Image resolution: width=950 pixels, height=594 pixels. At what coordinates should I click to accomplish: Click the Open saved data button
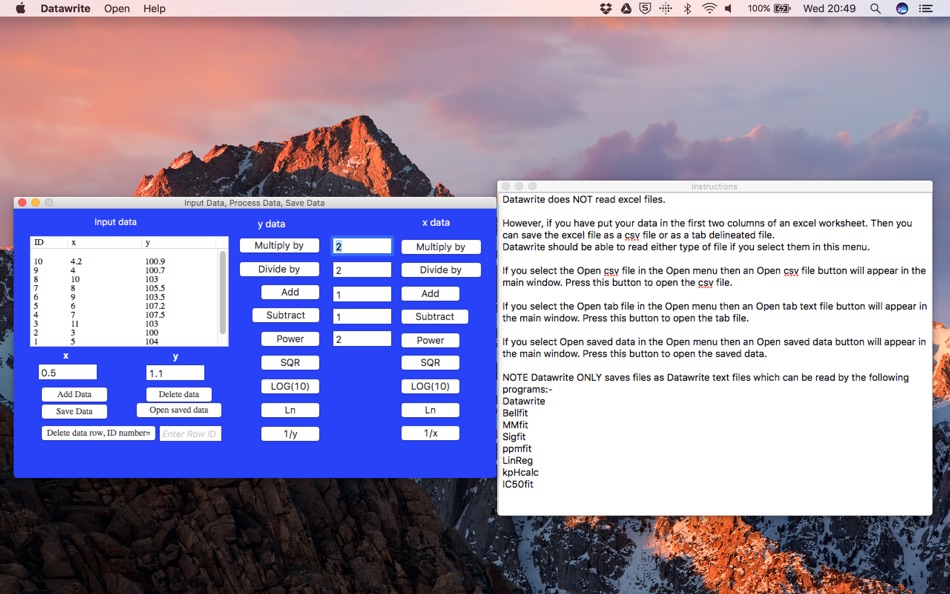coord(179,410)
